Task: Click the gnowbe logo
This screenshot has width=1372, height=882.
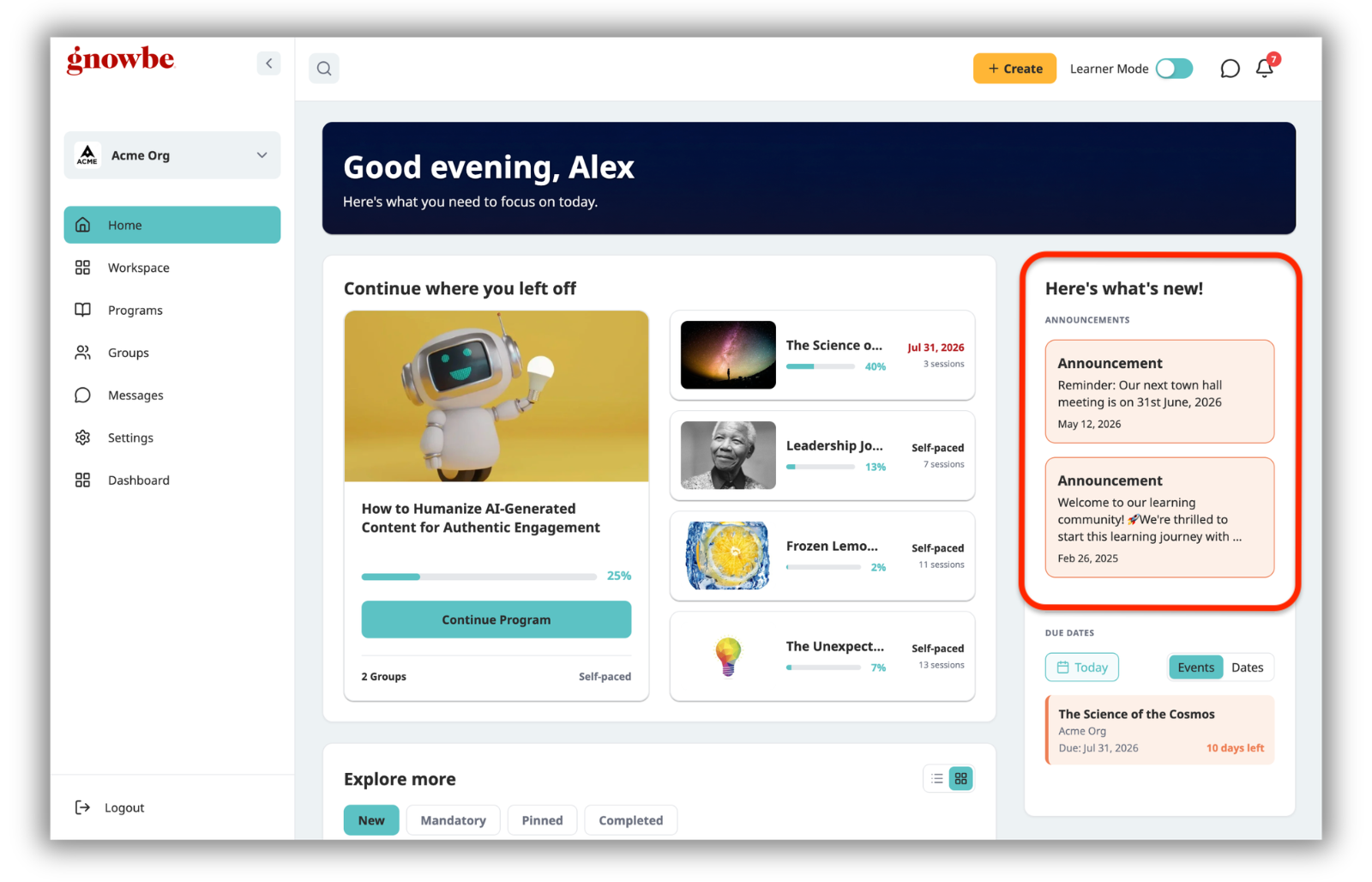Action: pos(120,59)
